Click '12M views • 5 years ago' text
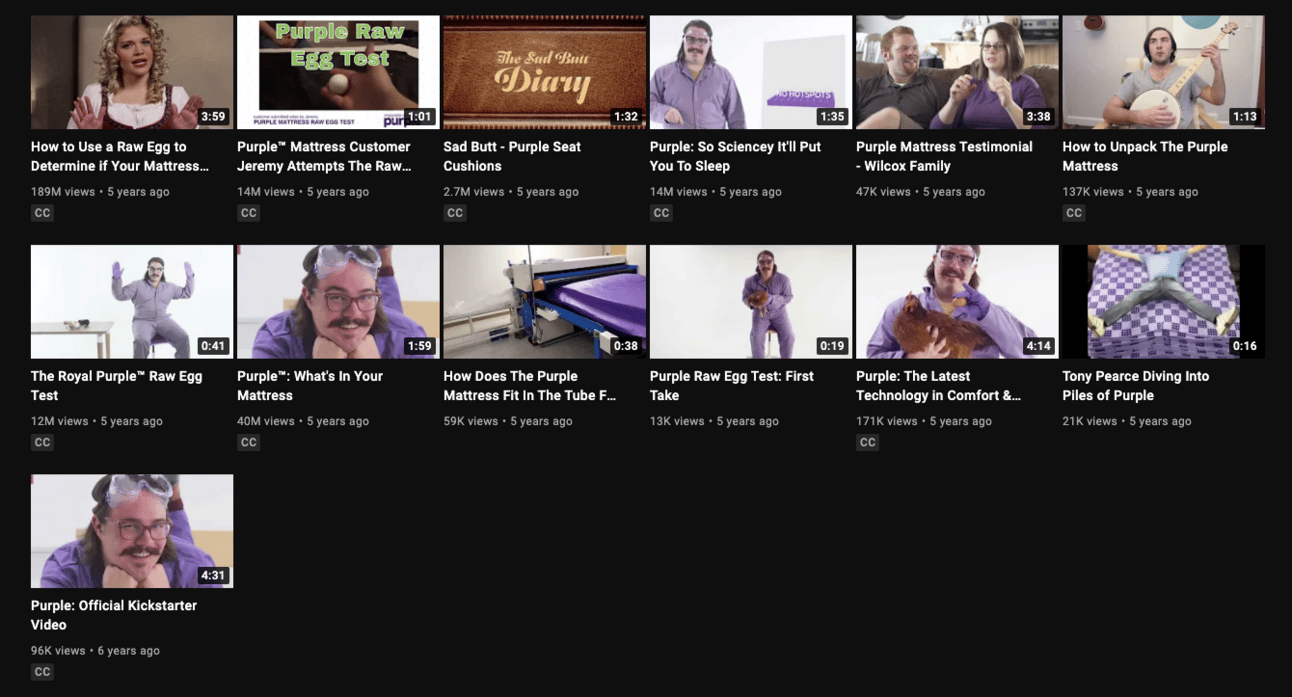This screenshot has height=697, width=1292. (x=97, y=421)
